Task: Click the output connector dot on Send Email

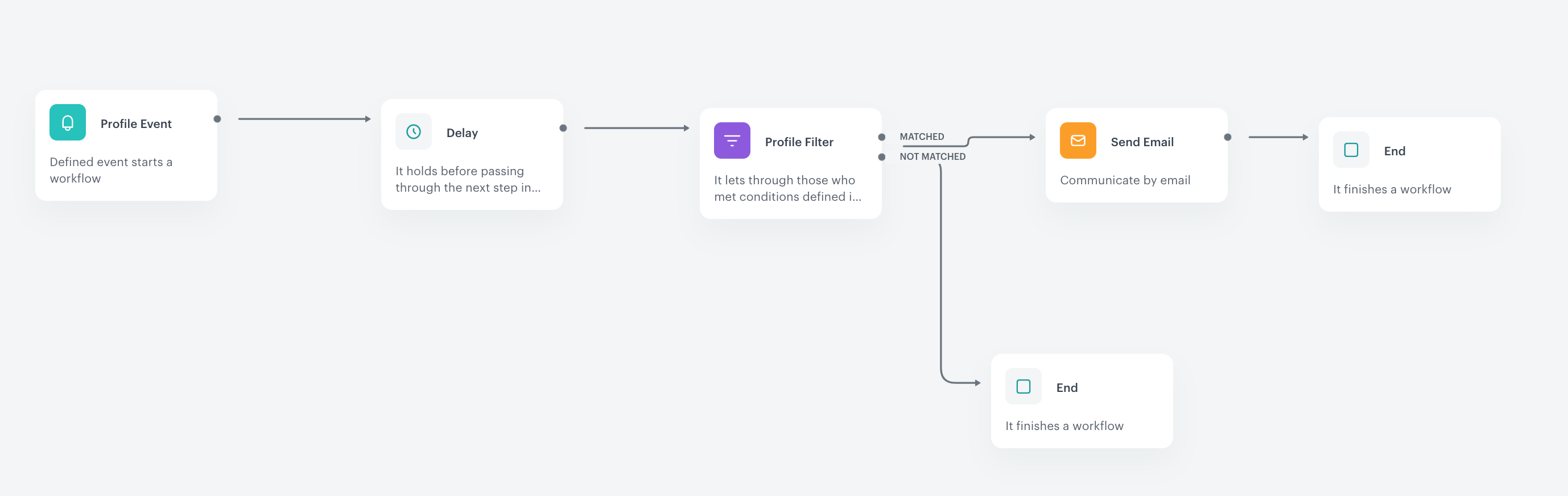Action: pyautogui.click(x=1227, y=138)
